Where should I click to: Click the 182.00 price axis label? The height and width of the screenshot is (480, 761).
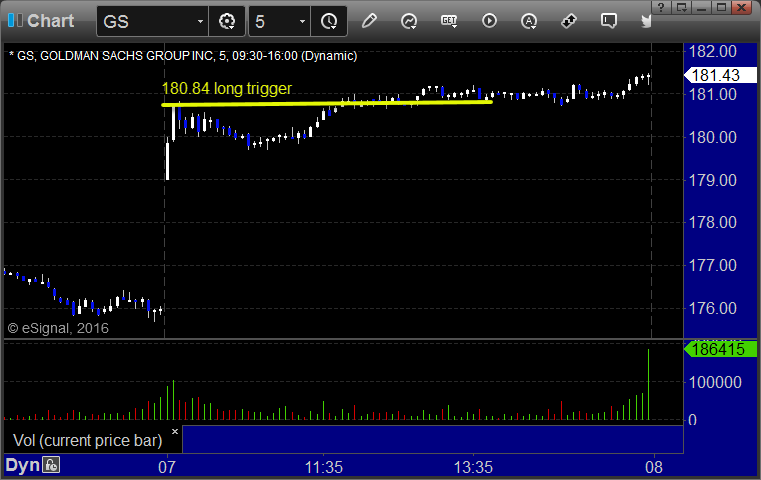click(x=713, y=51)
